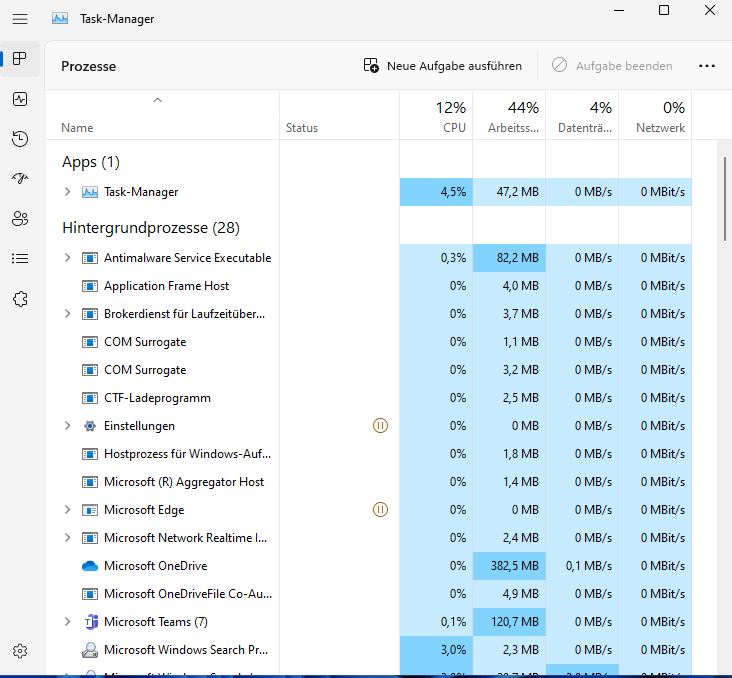Click the CTF-Ladeprogramm process icon
732x678 pixels.
pyautogui.click(x=90, y=398)
